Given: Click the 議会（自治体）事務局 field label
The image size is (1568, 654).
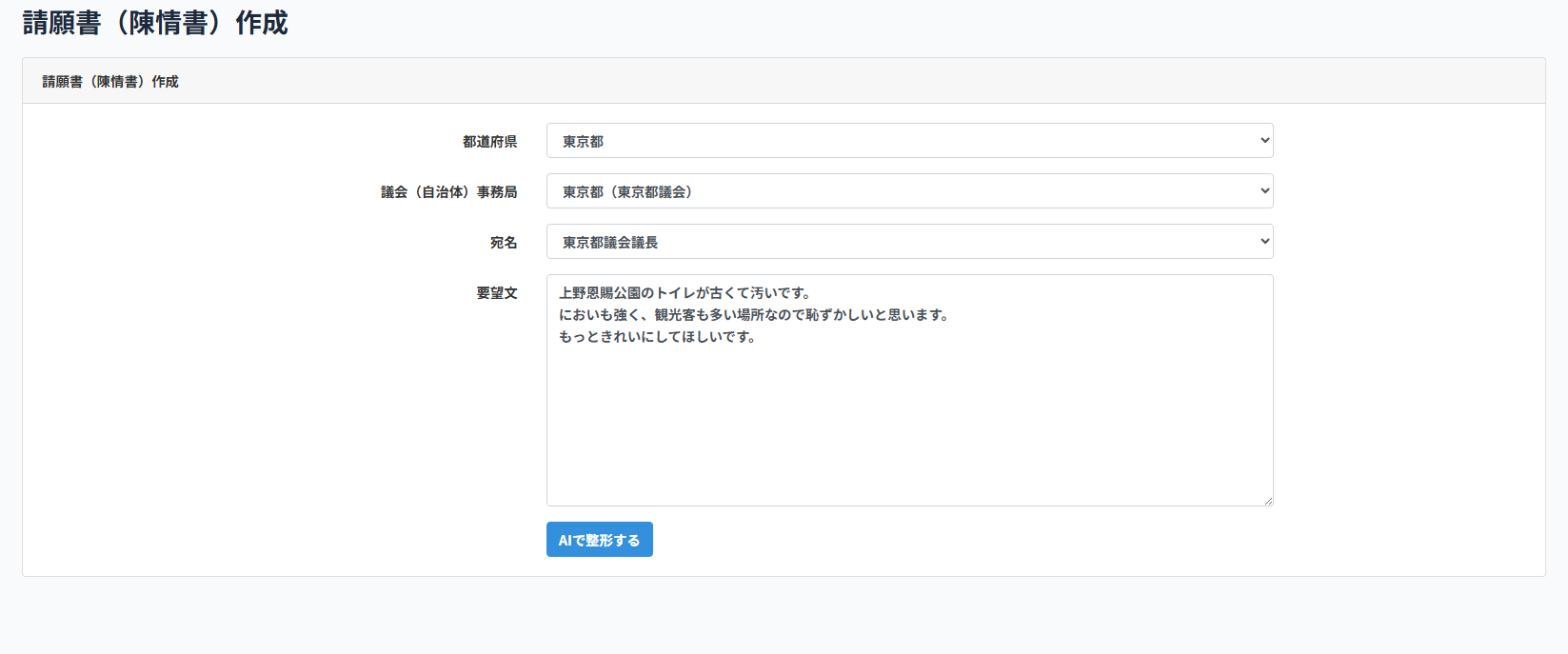Looking at the screenshot, I should pos(448,192).
